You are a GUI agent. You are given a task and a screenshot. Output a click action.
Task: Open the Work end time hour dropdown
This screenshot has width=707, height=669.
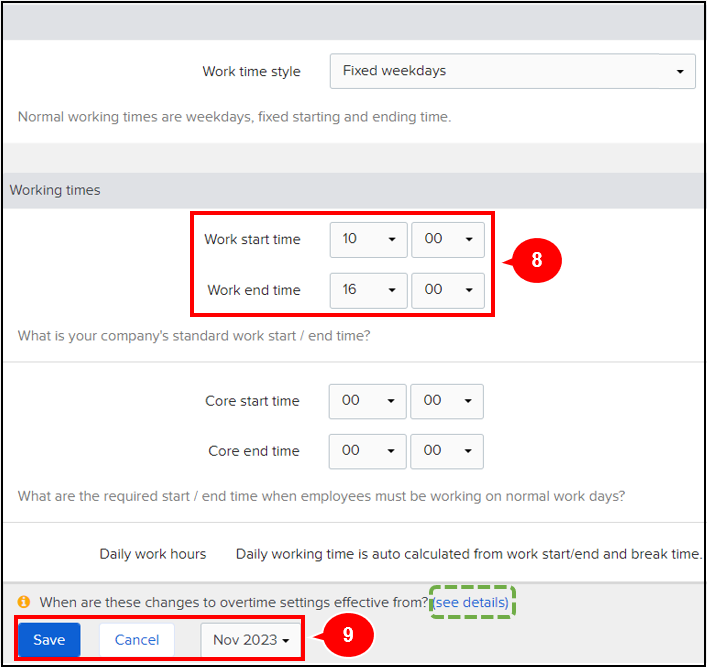(368, 290)
